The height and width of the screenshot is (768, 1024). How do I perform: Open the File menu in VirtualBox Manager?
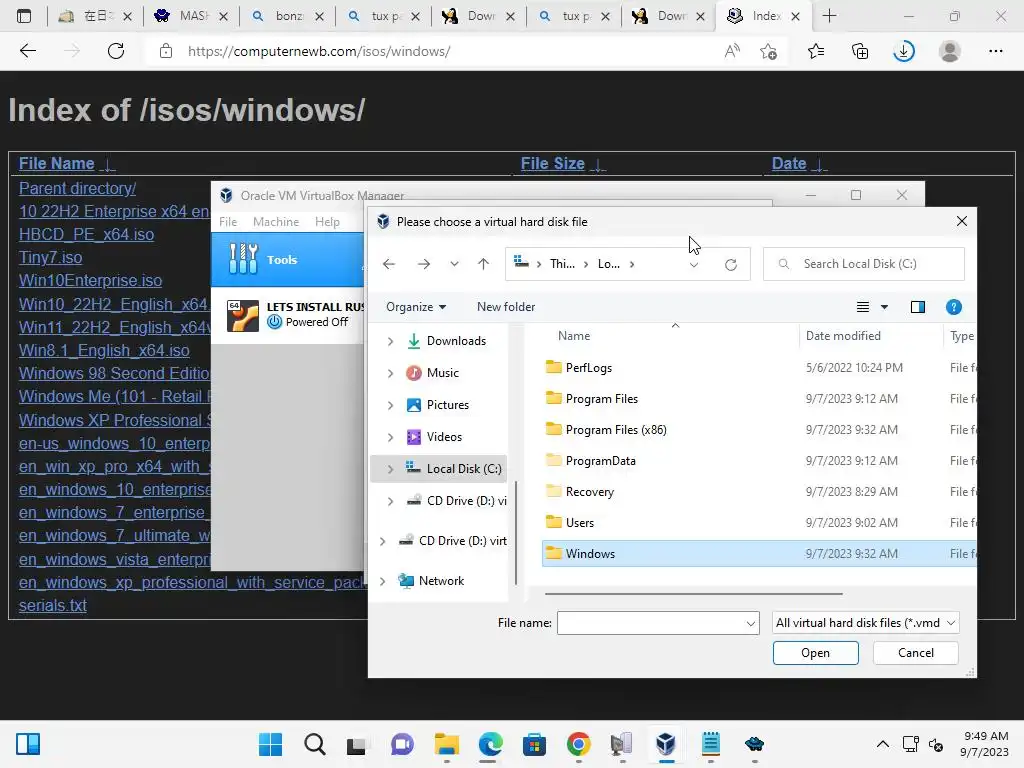click(x=228, y=222)
